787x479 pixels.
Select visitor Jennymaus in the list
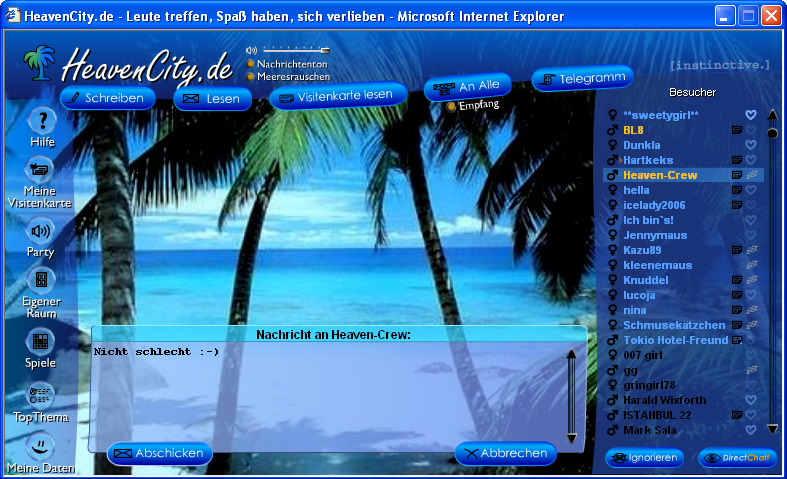[655, 235]
